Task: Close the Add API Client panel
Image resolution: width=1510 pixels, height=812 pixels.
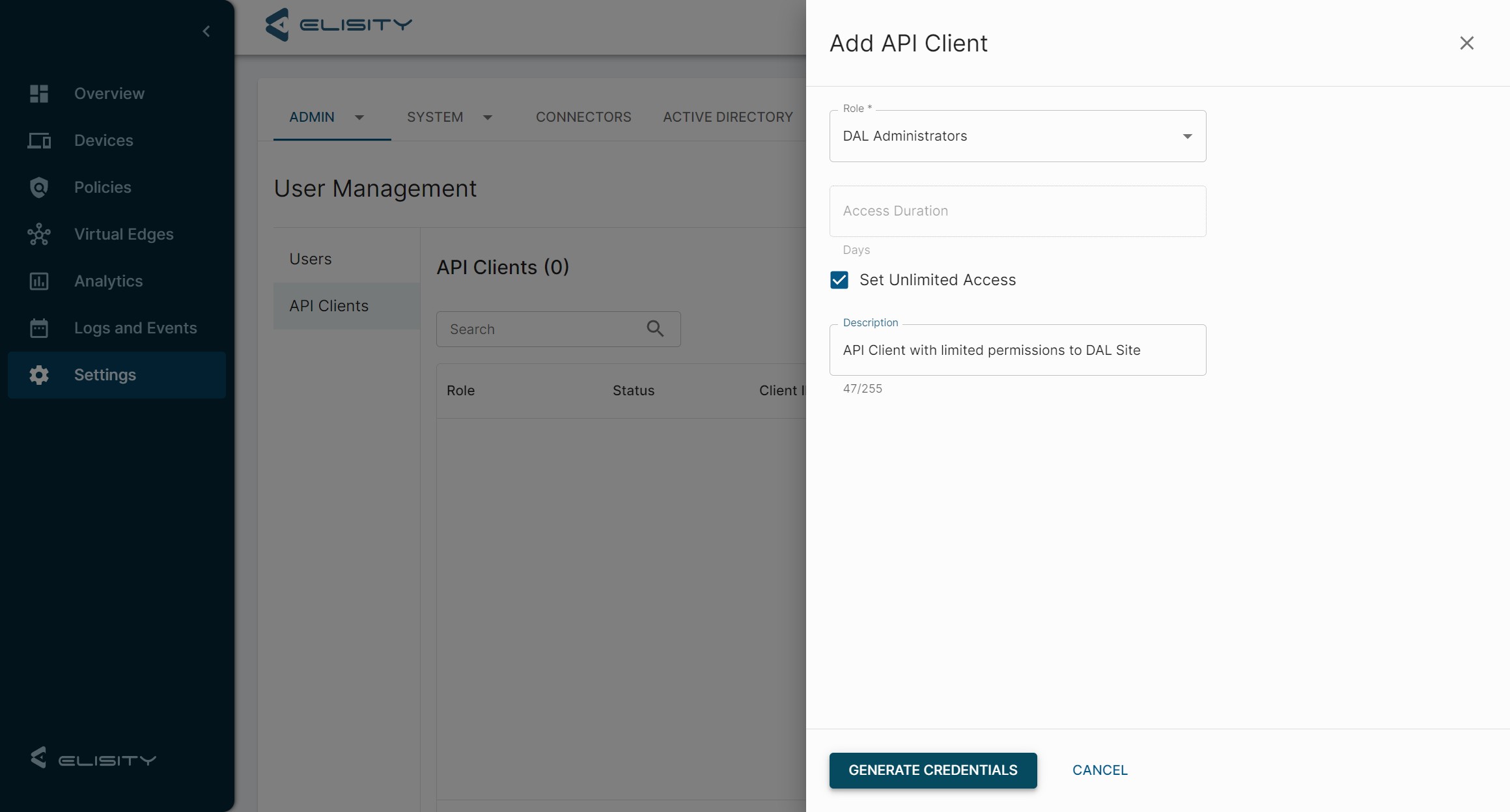Action: [x=1466, y=43]
